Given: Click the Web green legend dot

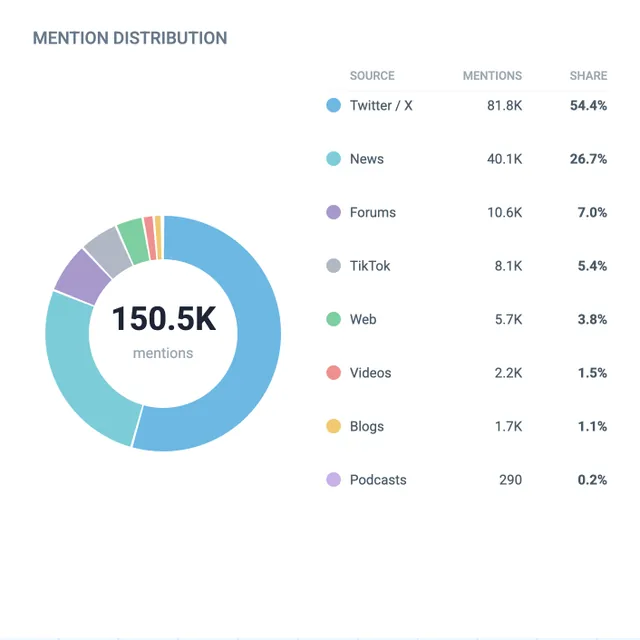Looking at the screenshot, I should 333,319.
